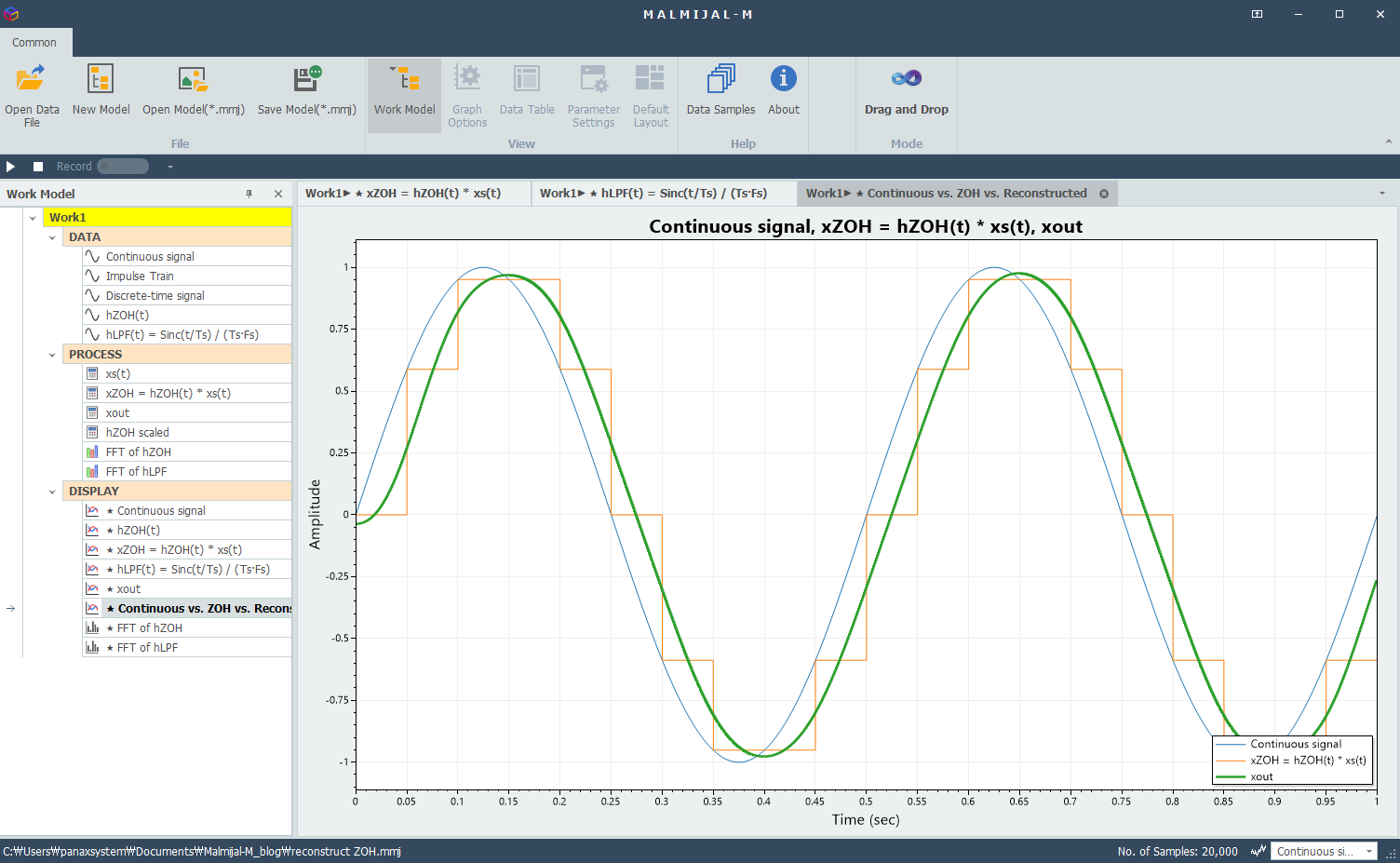Start simulation with the play button
This screenshot has height=863, width=1400.
tap(11, 167)
